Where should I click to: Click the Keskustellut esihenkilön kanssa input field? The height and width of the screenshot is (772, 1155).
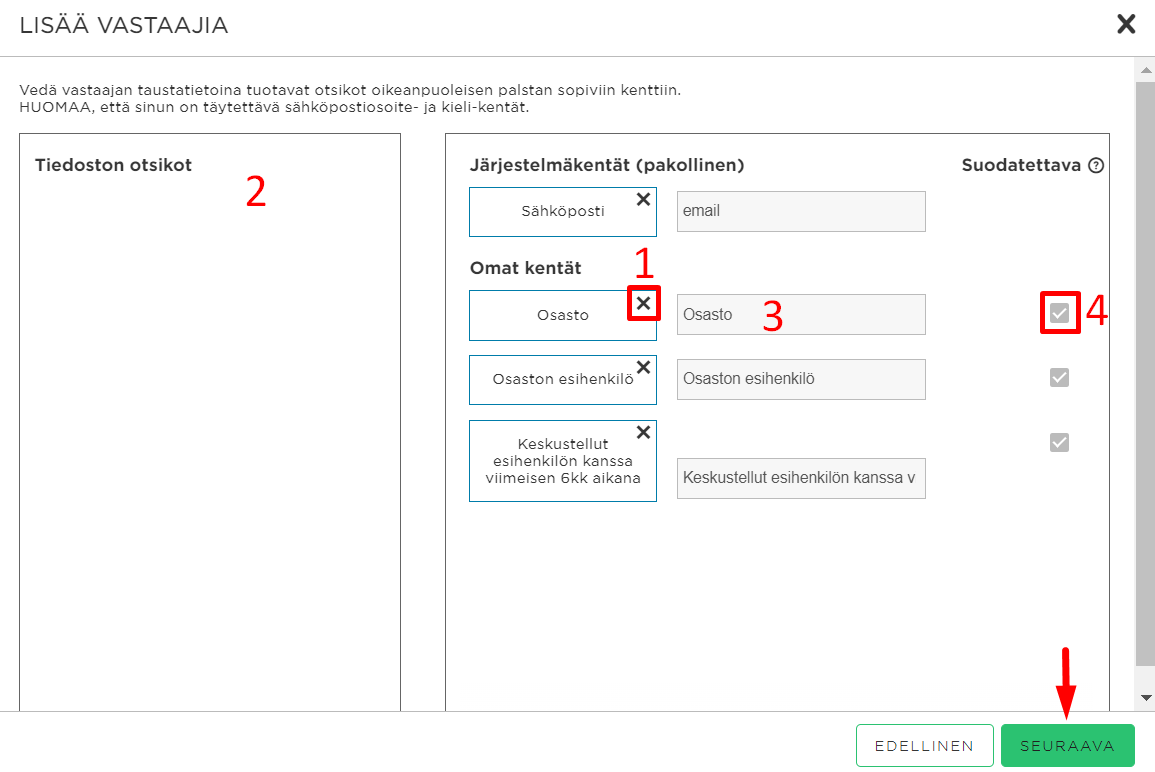tap(801, 478)
